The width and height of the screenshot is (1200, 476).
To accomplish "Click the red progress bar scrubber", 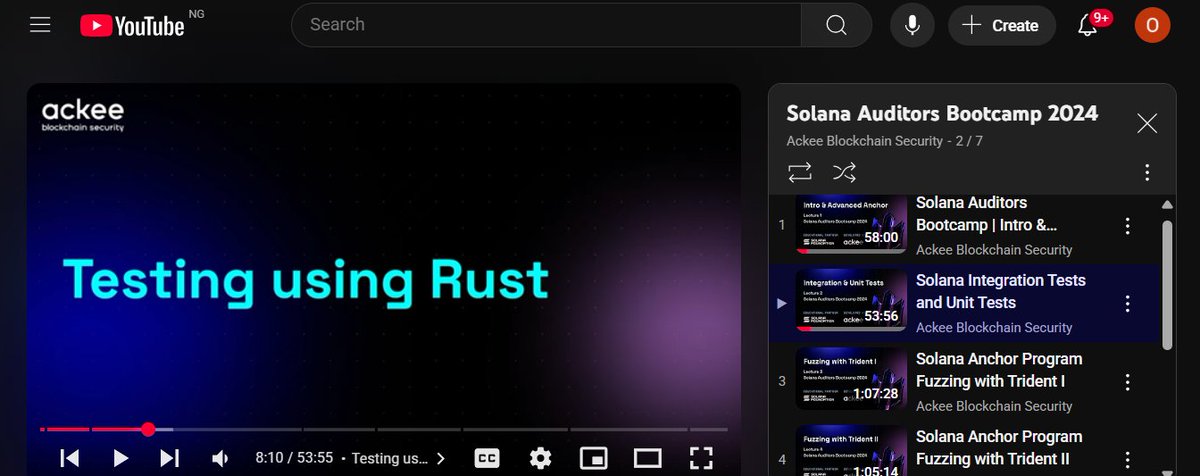I will (148, 429).
